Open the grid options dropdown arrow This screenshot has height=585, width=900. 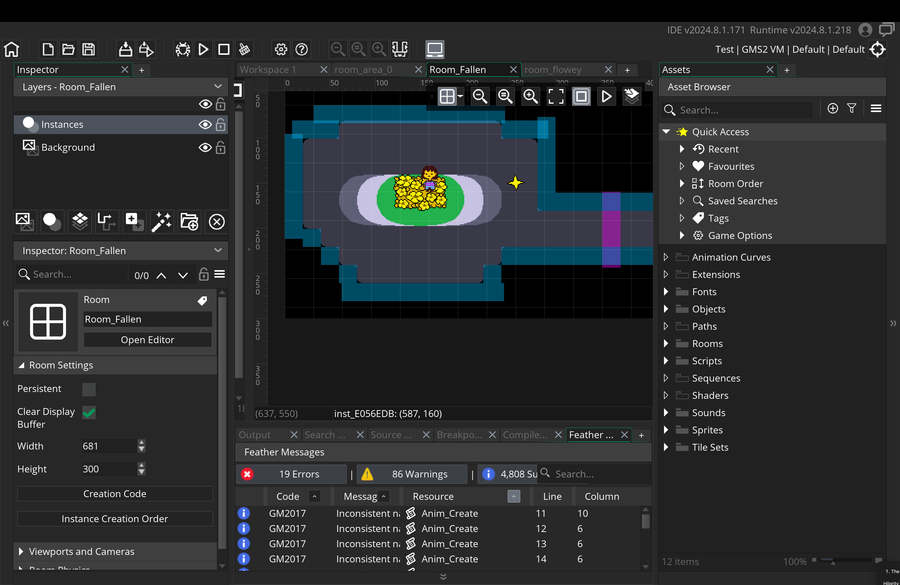click(x=460, y=96)
